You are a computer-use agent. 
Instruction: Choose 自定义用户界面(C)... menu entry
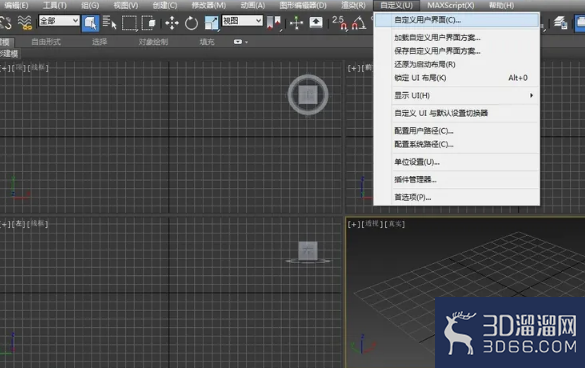(x=457, y=20)
